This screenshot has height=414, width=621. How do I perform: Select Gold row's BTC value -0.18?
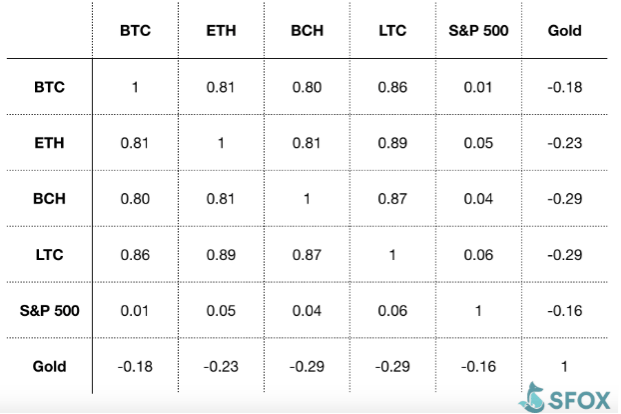click(x=135, y=367)
